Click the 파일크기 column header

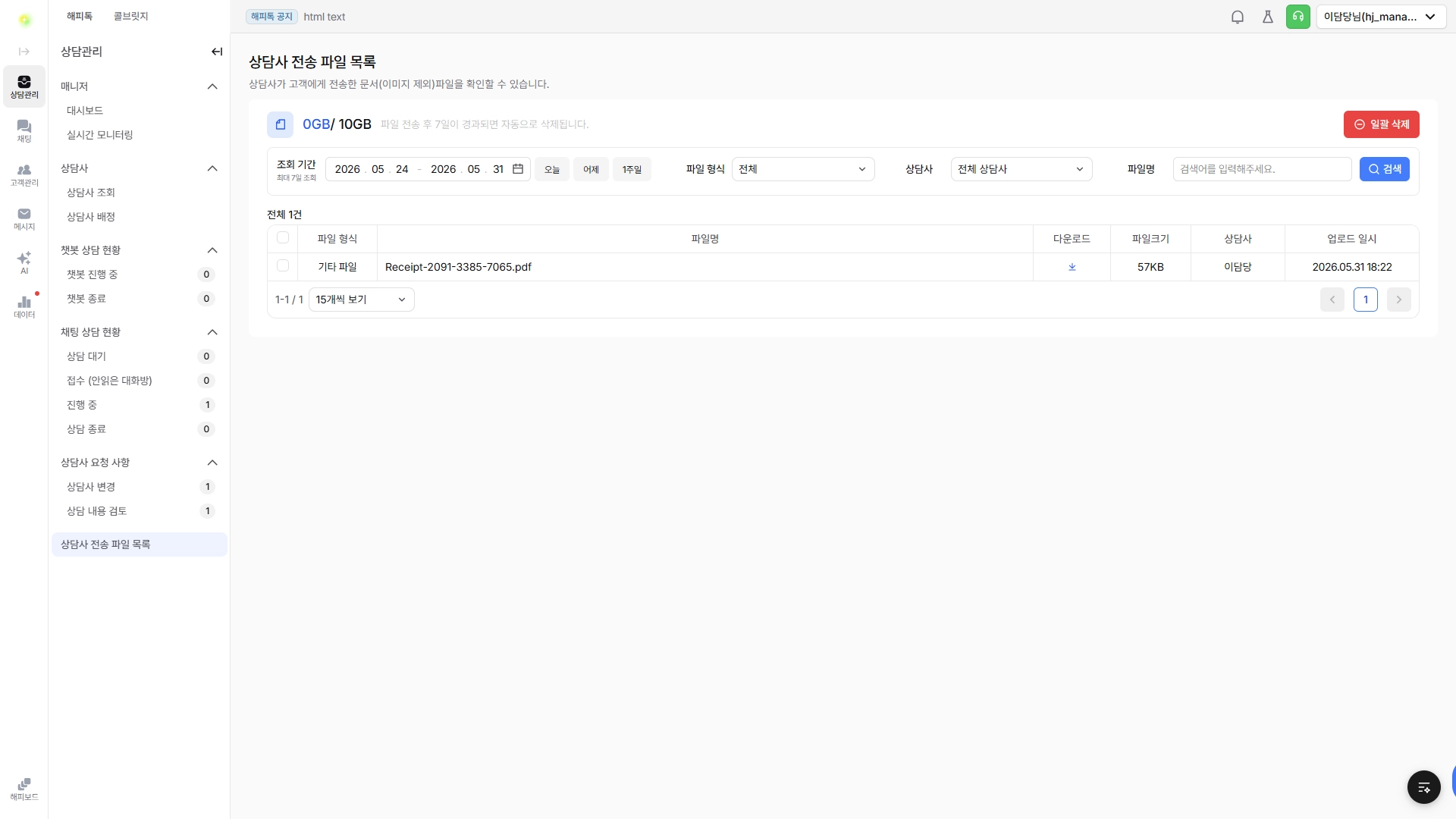point(1150,239)
